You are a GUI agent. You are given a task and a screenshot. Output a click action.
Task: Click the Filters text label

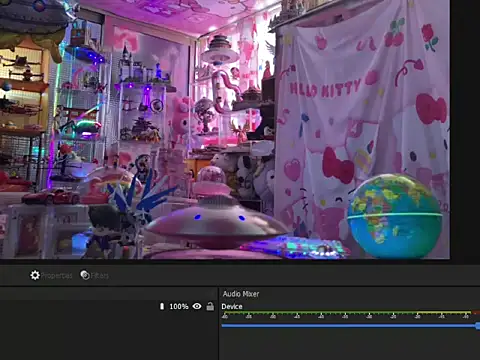click(100, 276)
